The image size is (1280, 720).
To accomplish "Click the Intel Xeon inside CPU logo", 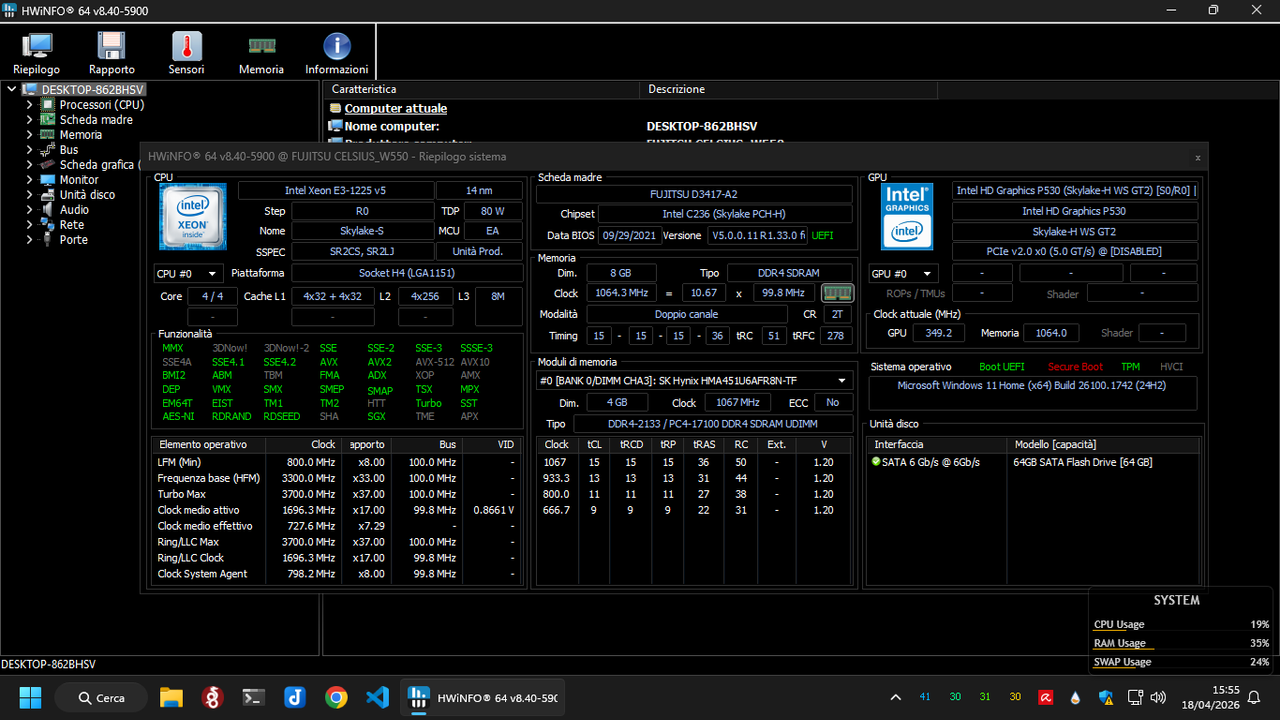I will tap(192, 216).
